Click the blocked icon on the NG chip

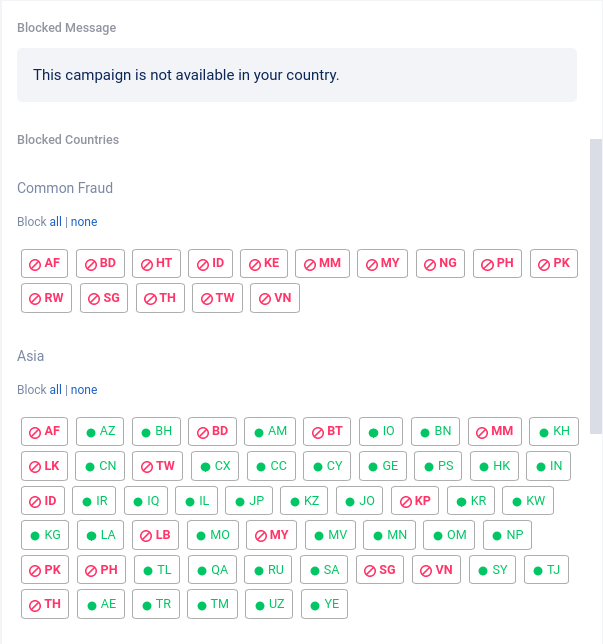tap(430, 264)
